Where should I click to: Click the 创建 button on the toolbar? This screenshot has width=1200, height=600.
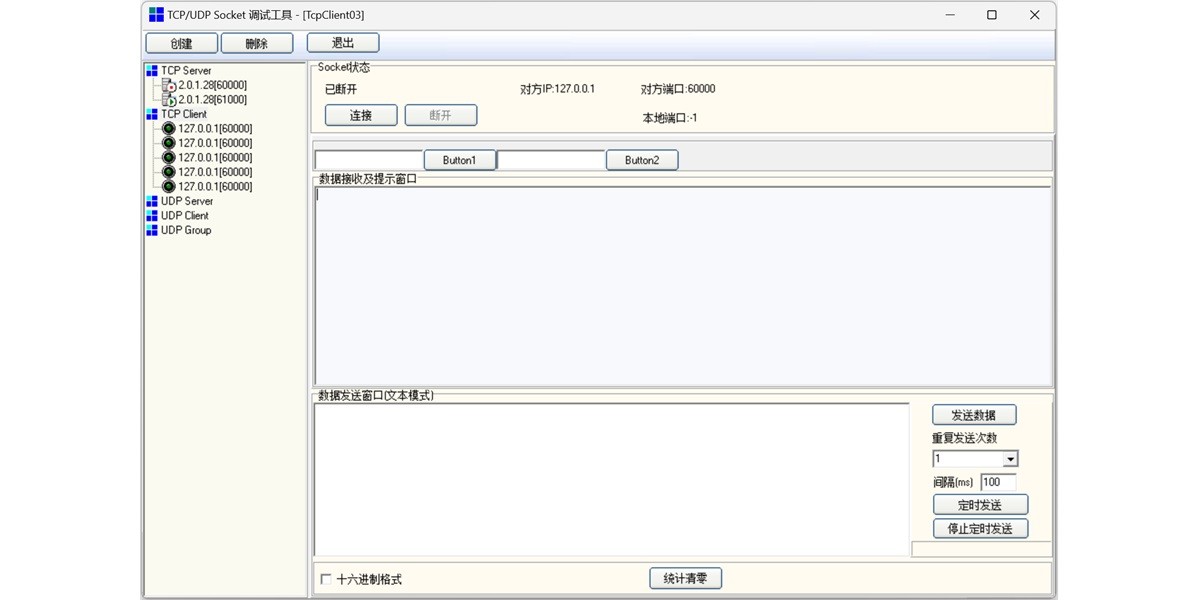[182, 43]
